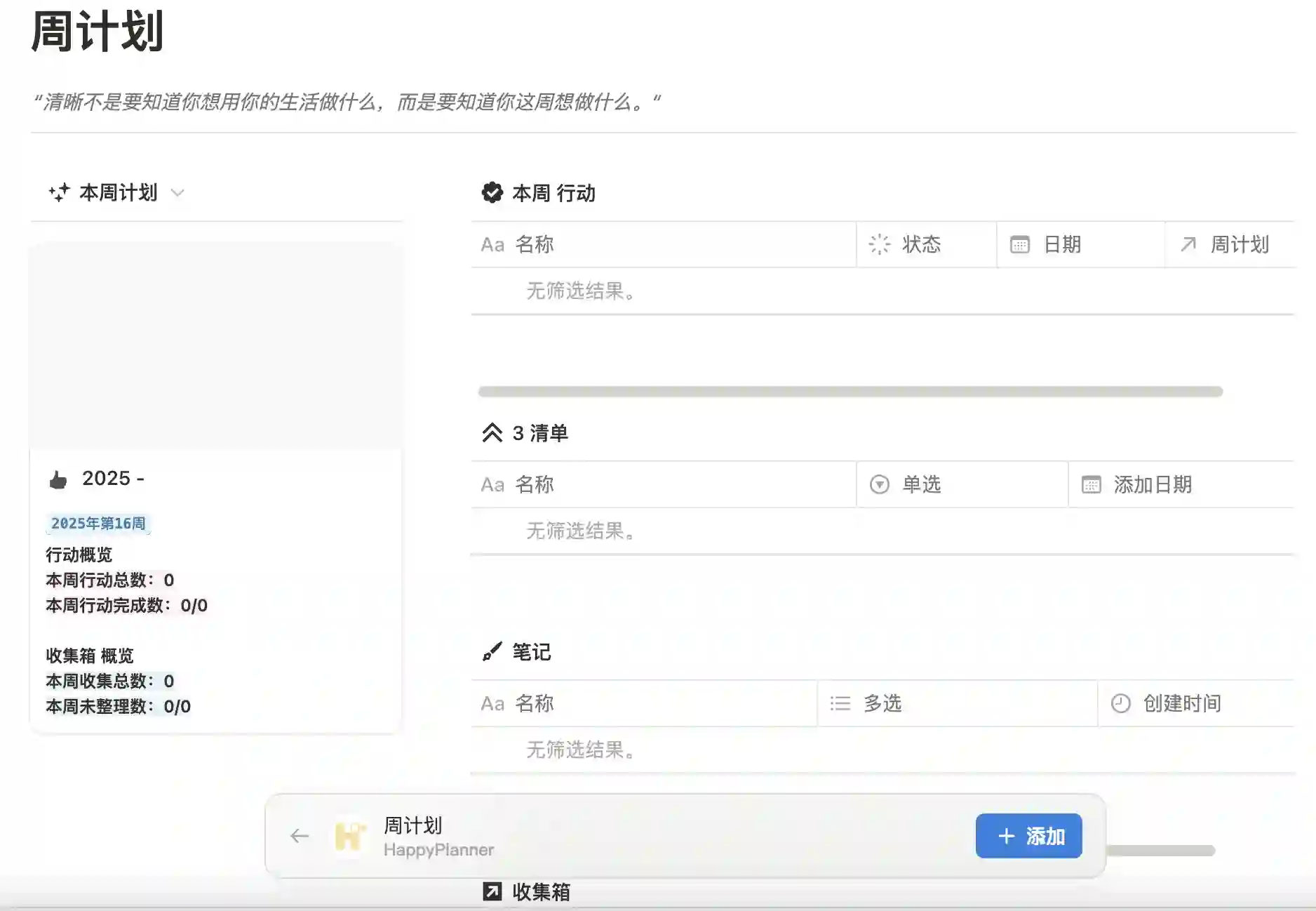Open the 3 清单 database title
1316x911 pixels.
[540, 433]
